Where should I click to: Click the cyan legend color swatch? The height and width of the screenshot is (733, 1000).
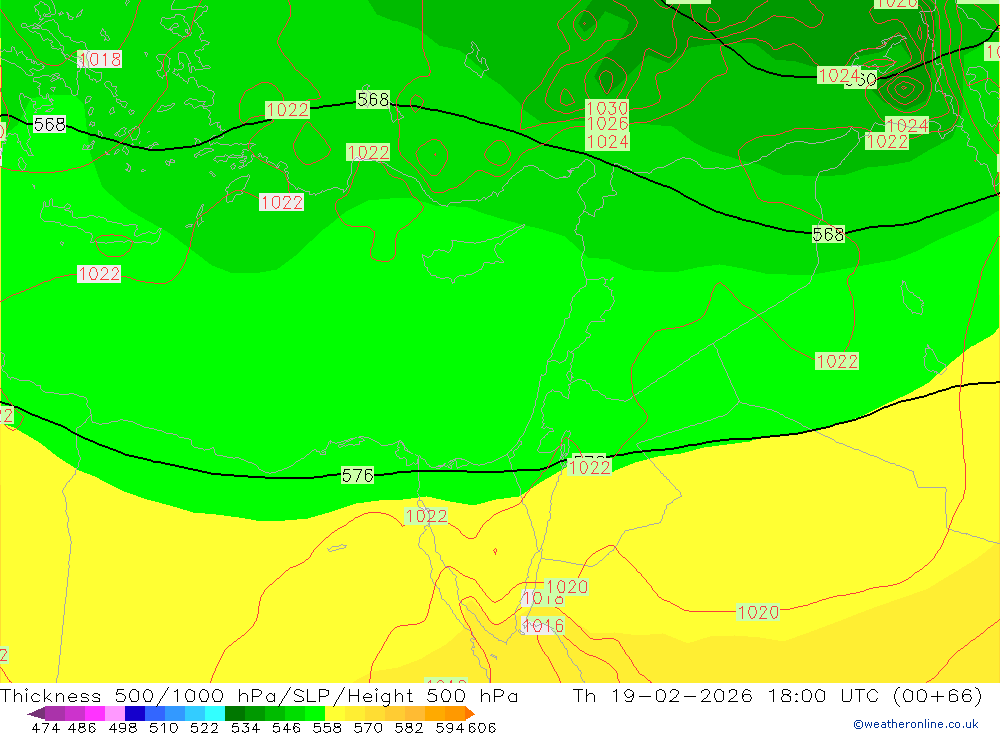215,713
